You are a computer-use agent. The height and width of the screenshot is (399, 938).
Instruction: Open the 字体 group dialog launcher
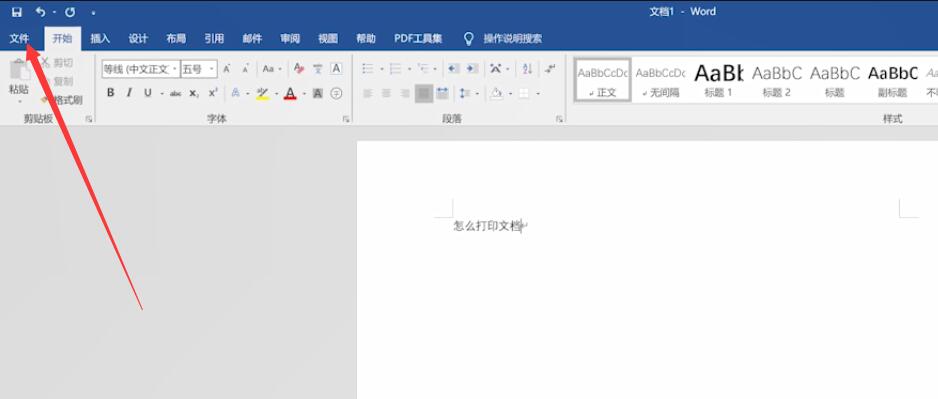coord(346,119)
